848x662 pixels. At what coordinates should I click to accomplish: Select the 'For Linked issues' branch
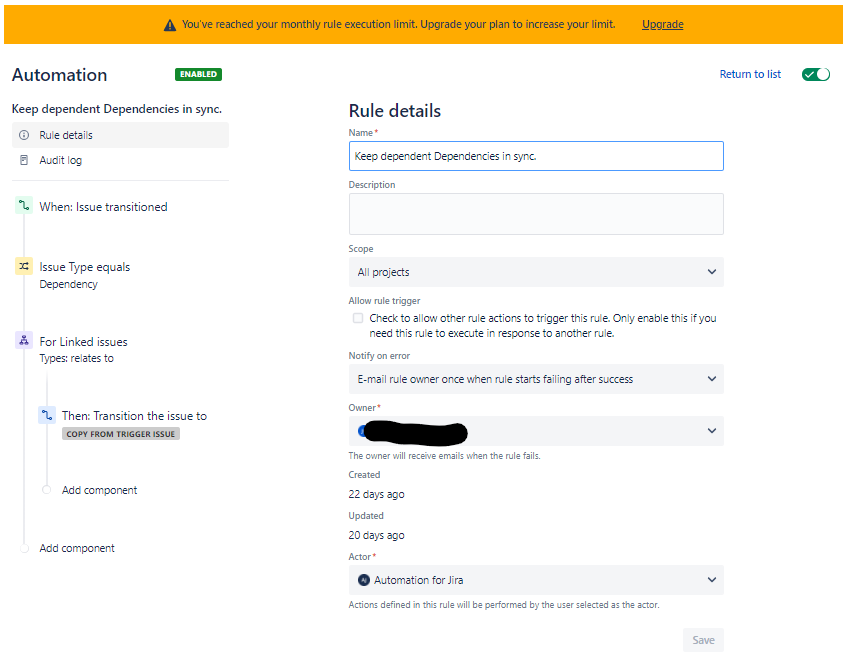pyautogui.click(x=83, y=342)
